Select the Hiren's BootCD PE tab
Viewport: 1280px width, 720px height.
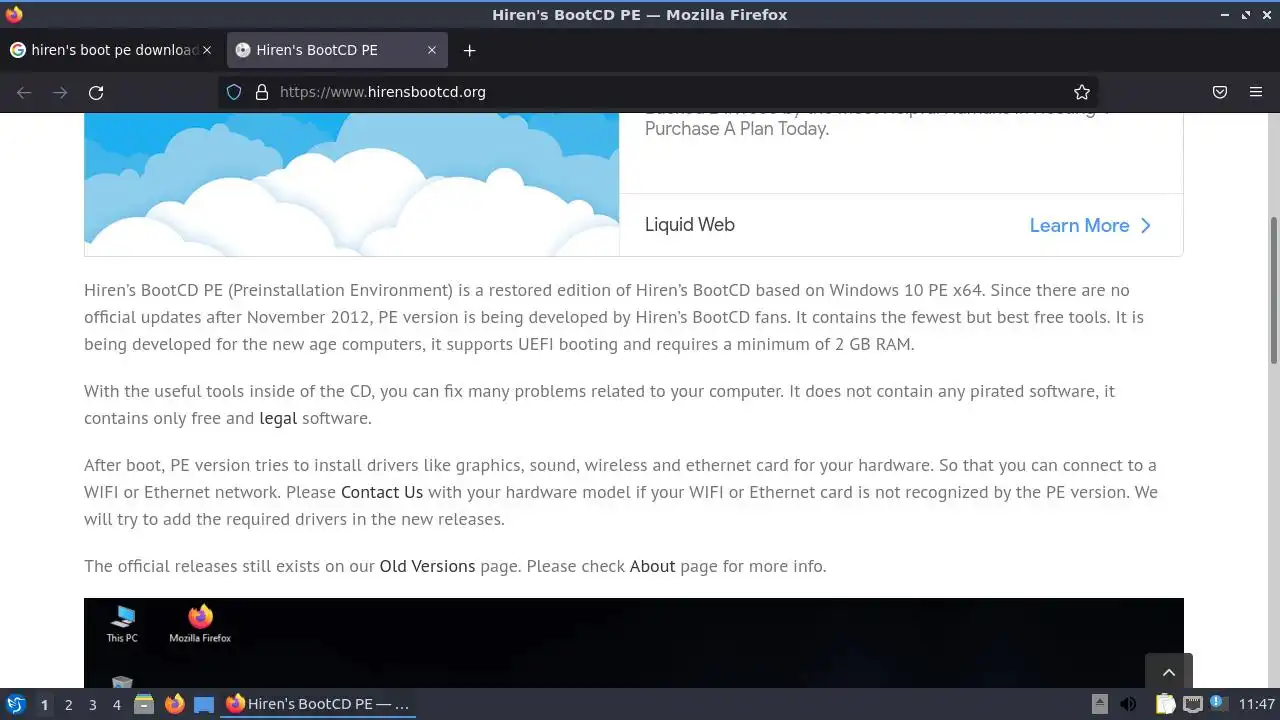tap(337, 50)
